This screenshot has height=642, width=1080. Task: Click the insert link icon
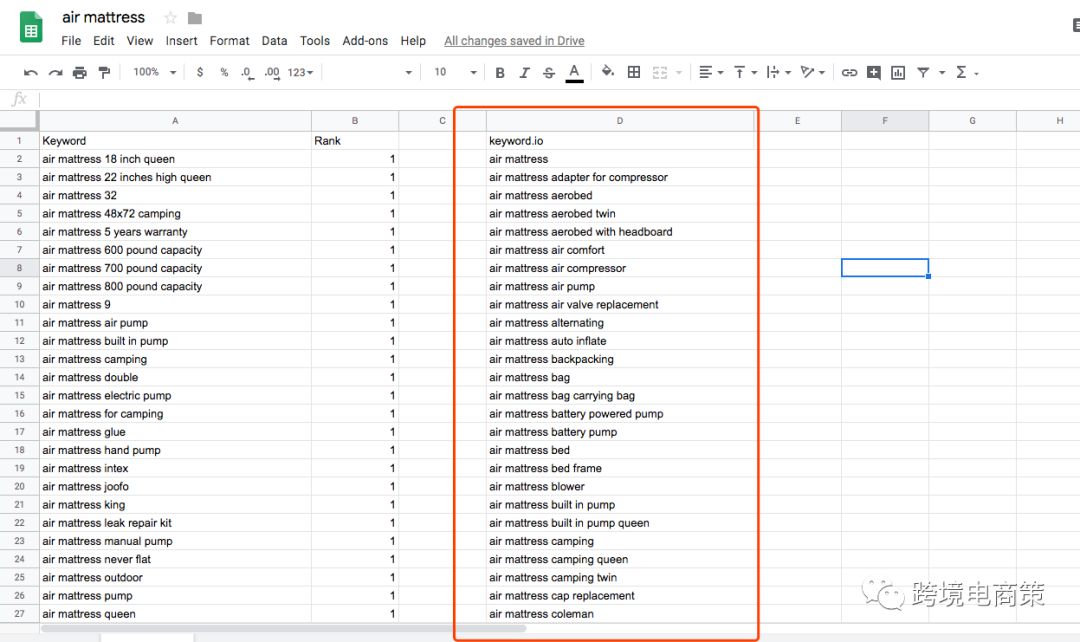[x=849, y=73]
